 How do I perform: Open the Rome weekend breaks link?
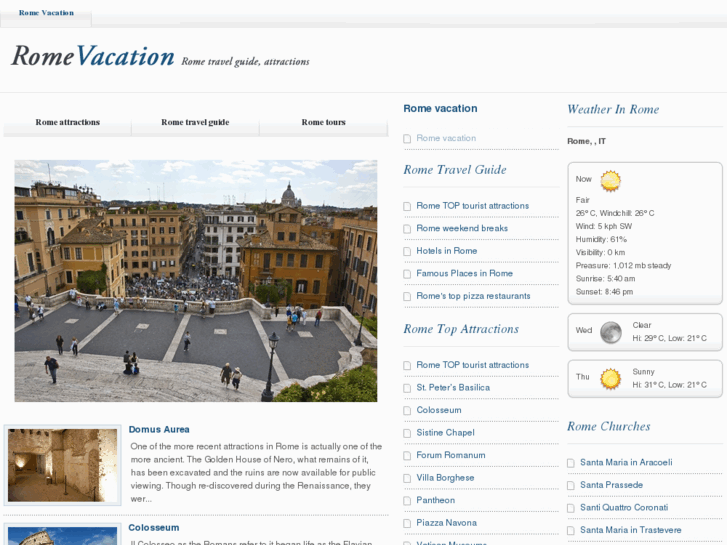tap(462, 228)
